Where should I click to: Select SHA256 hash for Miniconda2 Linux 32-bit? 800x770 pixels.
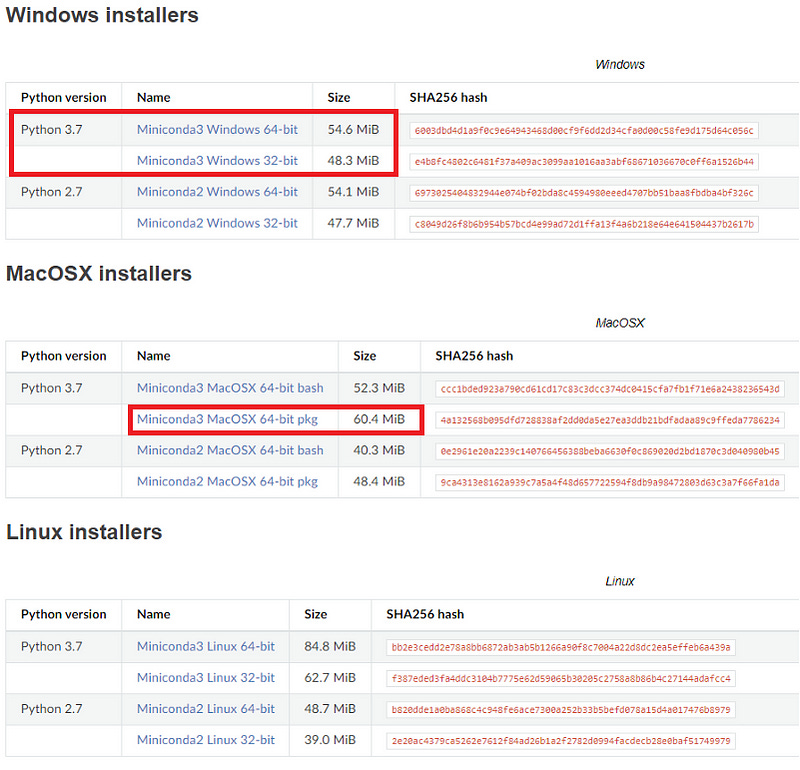click(x=561, y=741)
